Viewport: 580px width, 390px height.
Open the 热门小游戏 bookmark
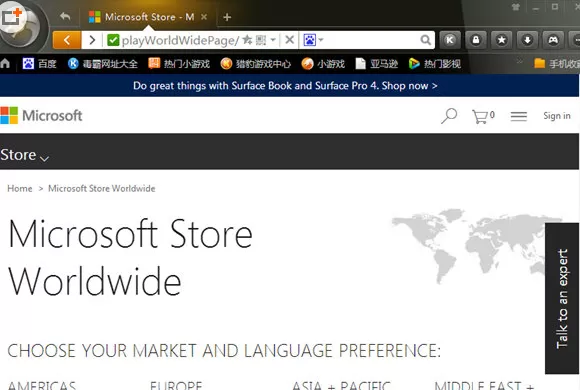pyautogui.click(x=179, y=64)
